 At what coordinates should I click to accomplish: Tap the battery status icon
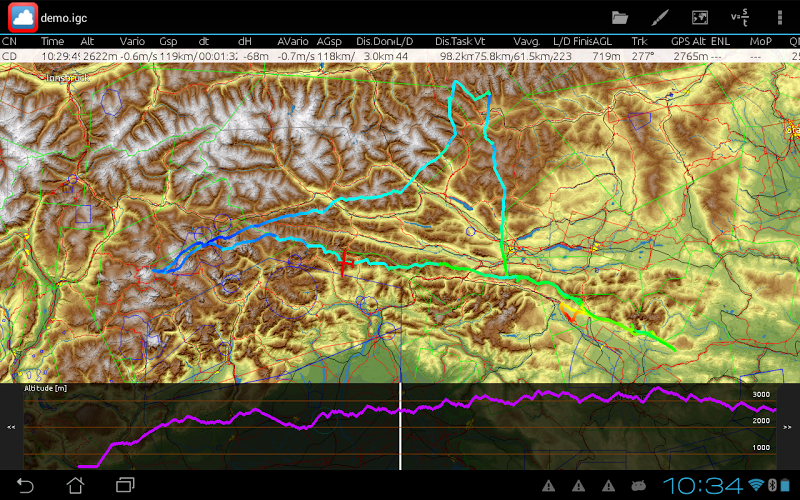click(x=786, y=485)
